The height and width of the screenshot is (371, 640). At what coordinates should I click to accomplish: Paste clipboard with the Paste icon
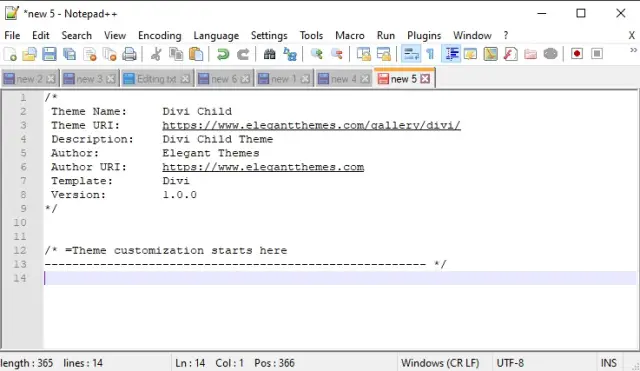pos(196,54)
